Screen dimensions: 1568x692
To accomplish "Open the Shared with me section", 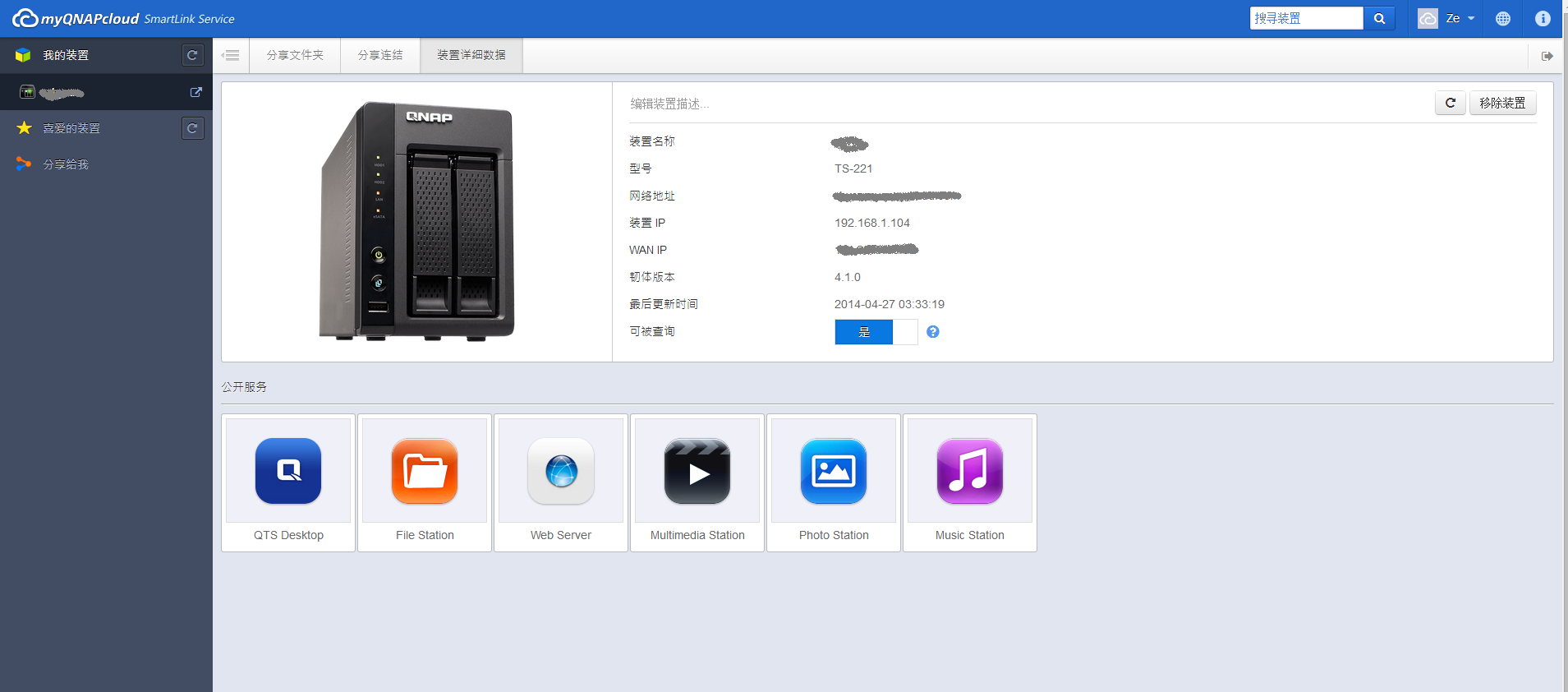I will click(66, 164).
